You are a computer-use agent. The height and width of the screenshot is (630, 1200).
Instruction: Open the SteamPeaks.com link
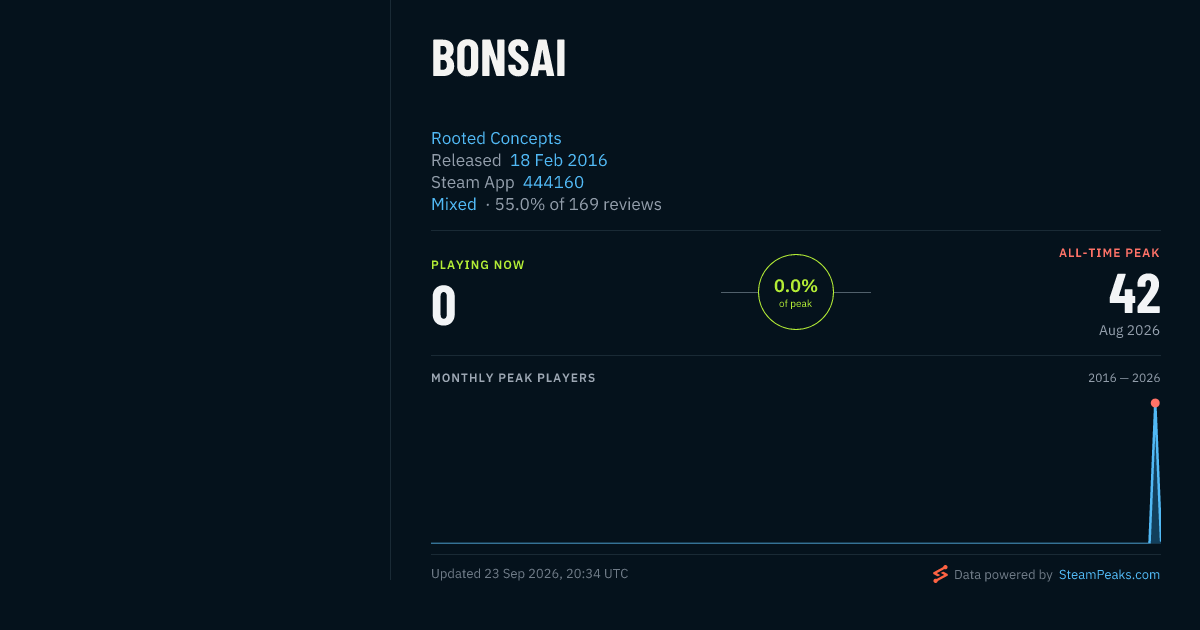(x=1109, y=575)
